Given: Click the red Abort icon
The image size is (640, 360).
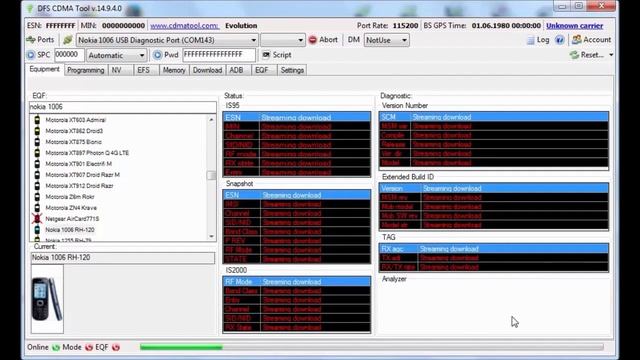Looking at the screenshot, I should click(x=313, y=40).
